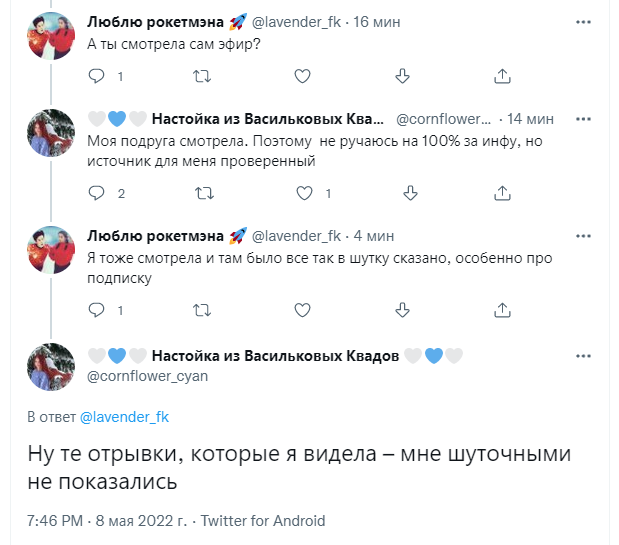Share the 'Я тоже смотрела' tweet
The width and height of the screenshot is (619, 545).
[504, 310]
